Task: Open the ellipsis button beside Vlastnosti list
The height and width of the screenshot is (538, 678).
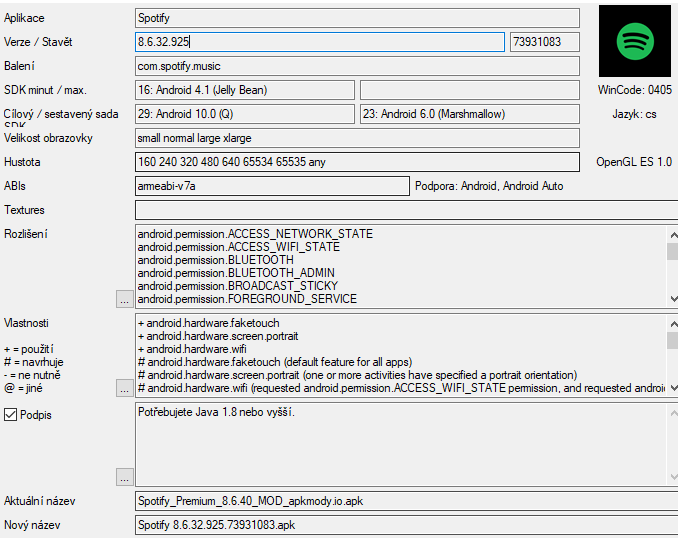Action: coord(125,388)
